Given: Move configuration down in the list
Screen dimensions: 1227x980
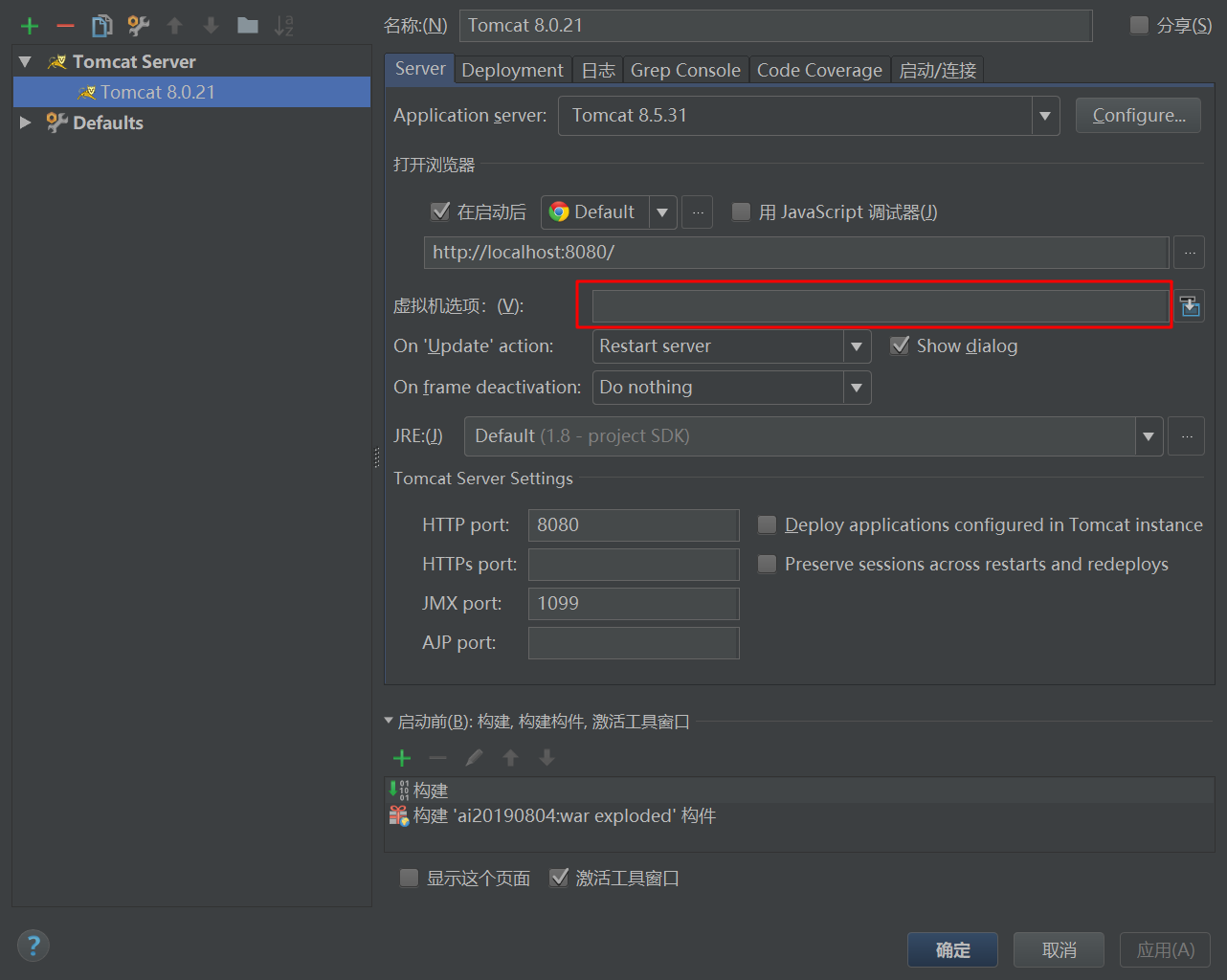Looking at the screenshot, I should tap(211, 26).
